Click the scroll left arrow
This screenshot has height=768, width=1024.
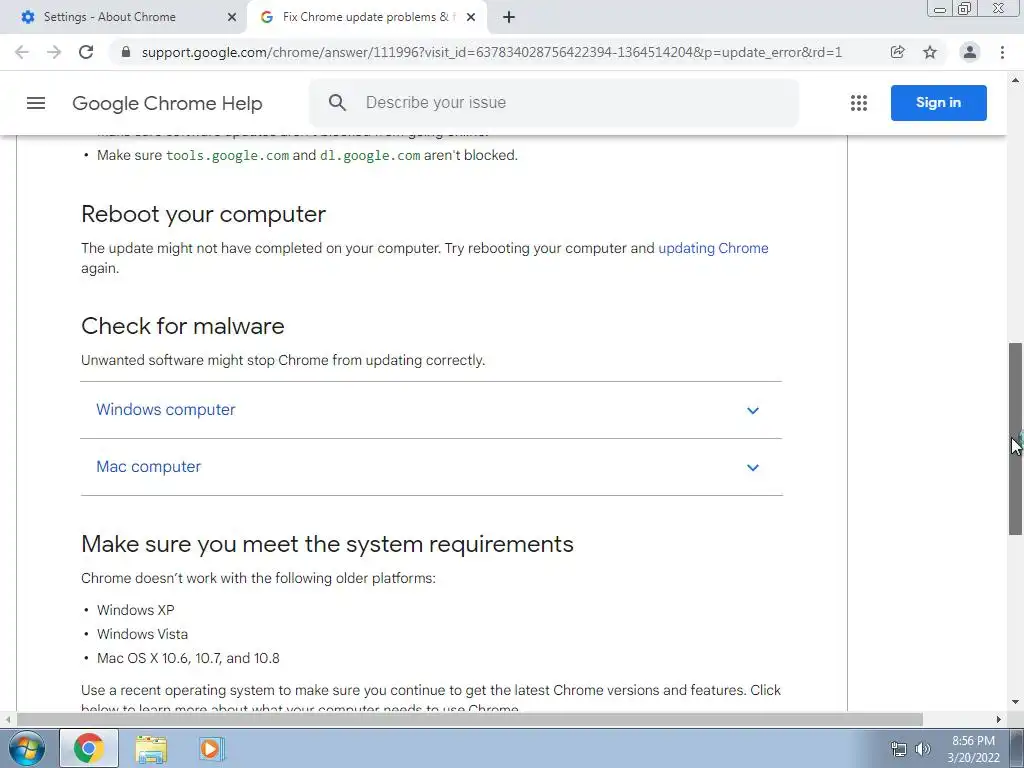7,720
